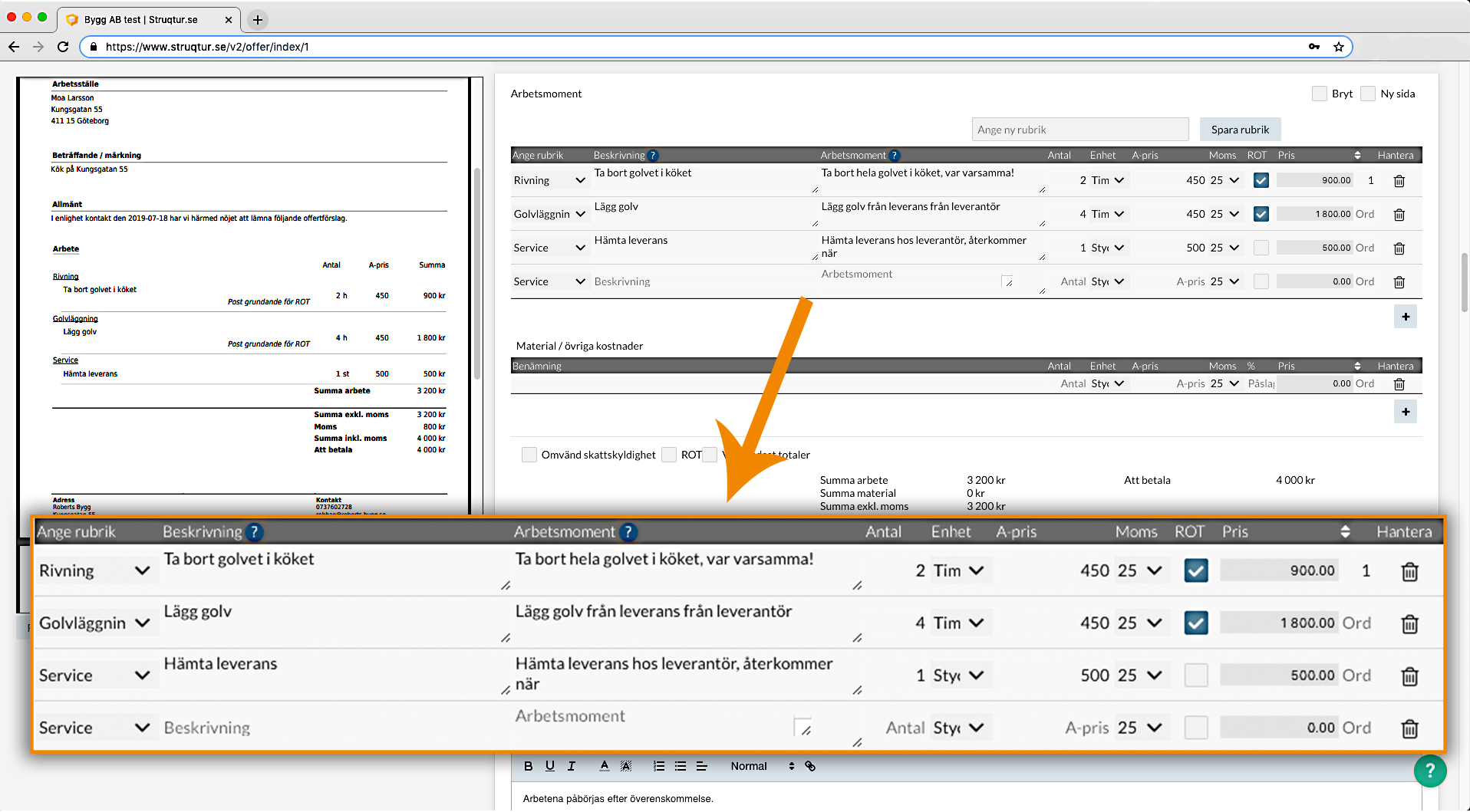Add a material row with the plus button
The height and width of the screenshot is (812, 1470).
(x=1405, y=412)
